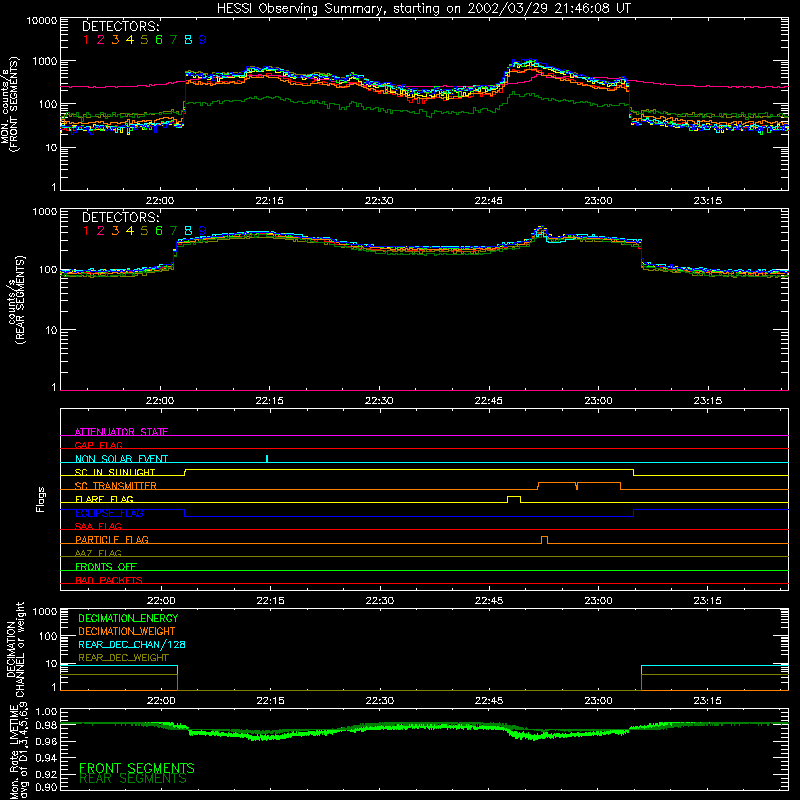This screenshot has height=800, width=800.
Task: Click the 22:30 tick under the Flags panel
Action: 379,601
